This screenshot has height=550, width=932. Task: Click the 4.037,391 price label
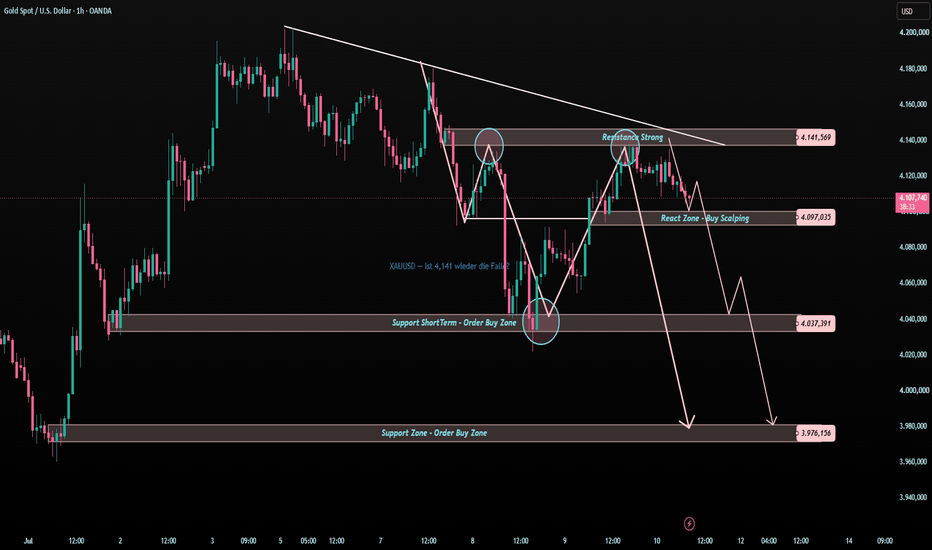pos(816,323)
